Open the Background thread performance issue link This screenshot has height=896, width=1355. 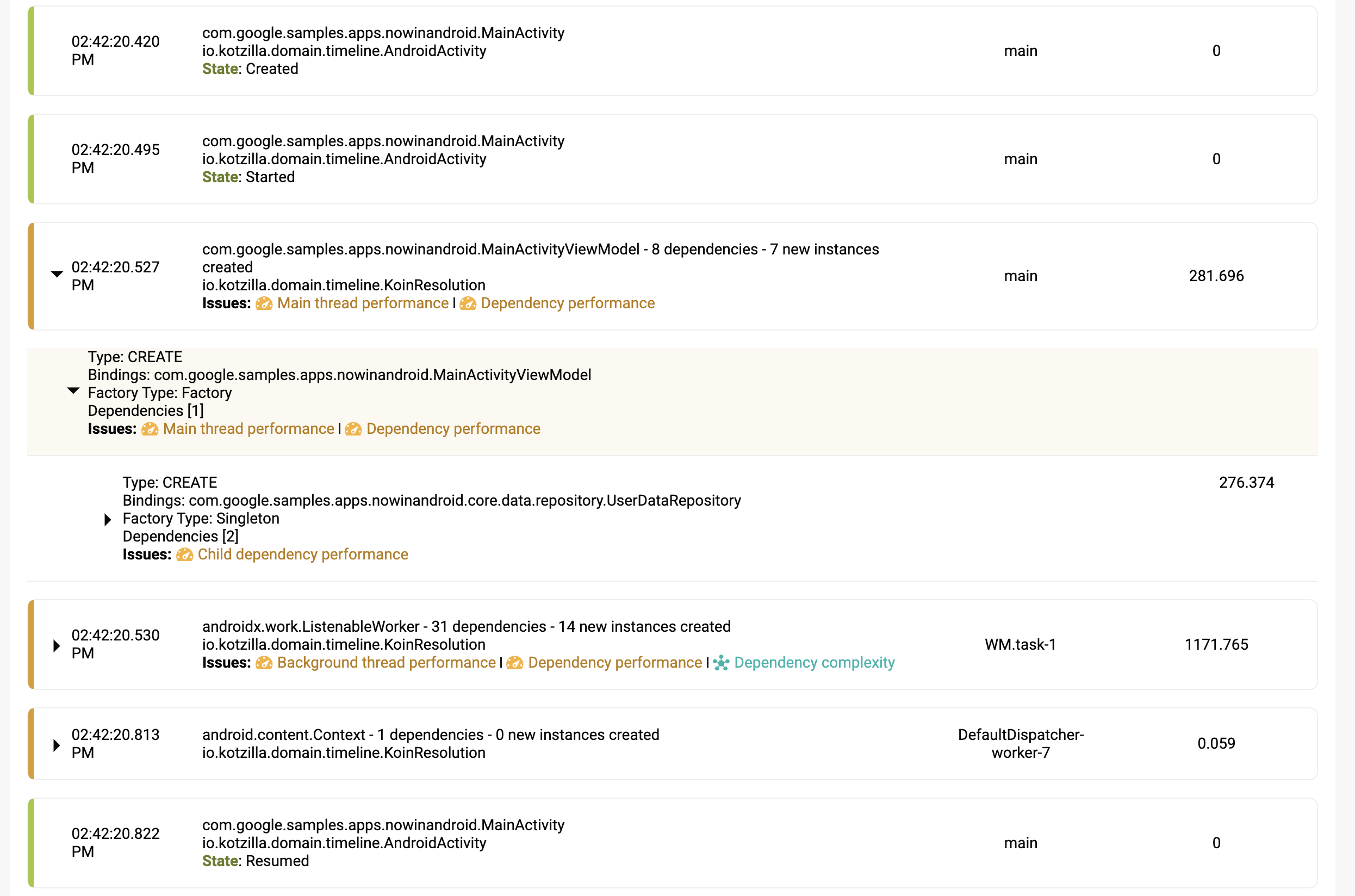(386, 663)
